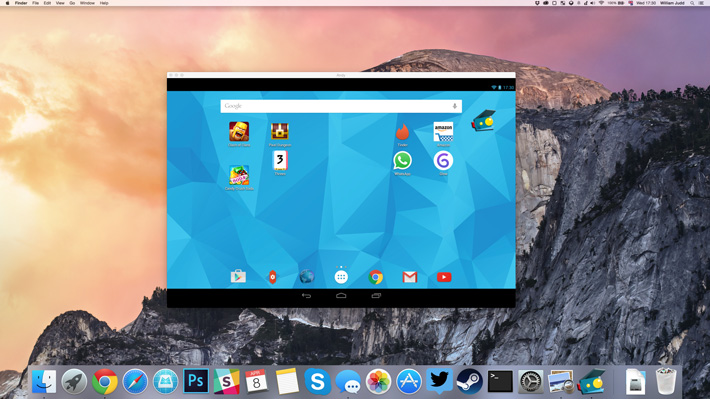
Task: Open the Mailbox app in the dock
Action: 165,381
